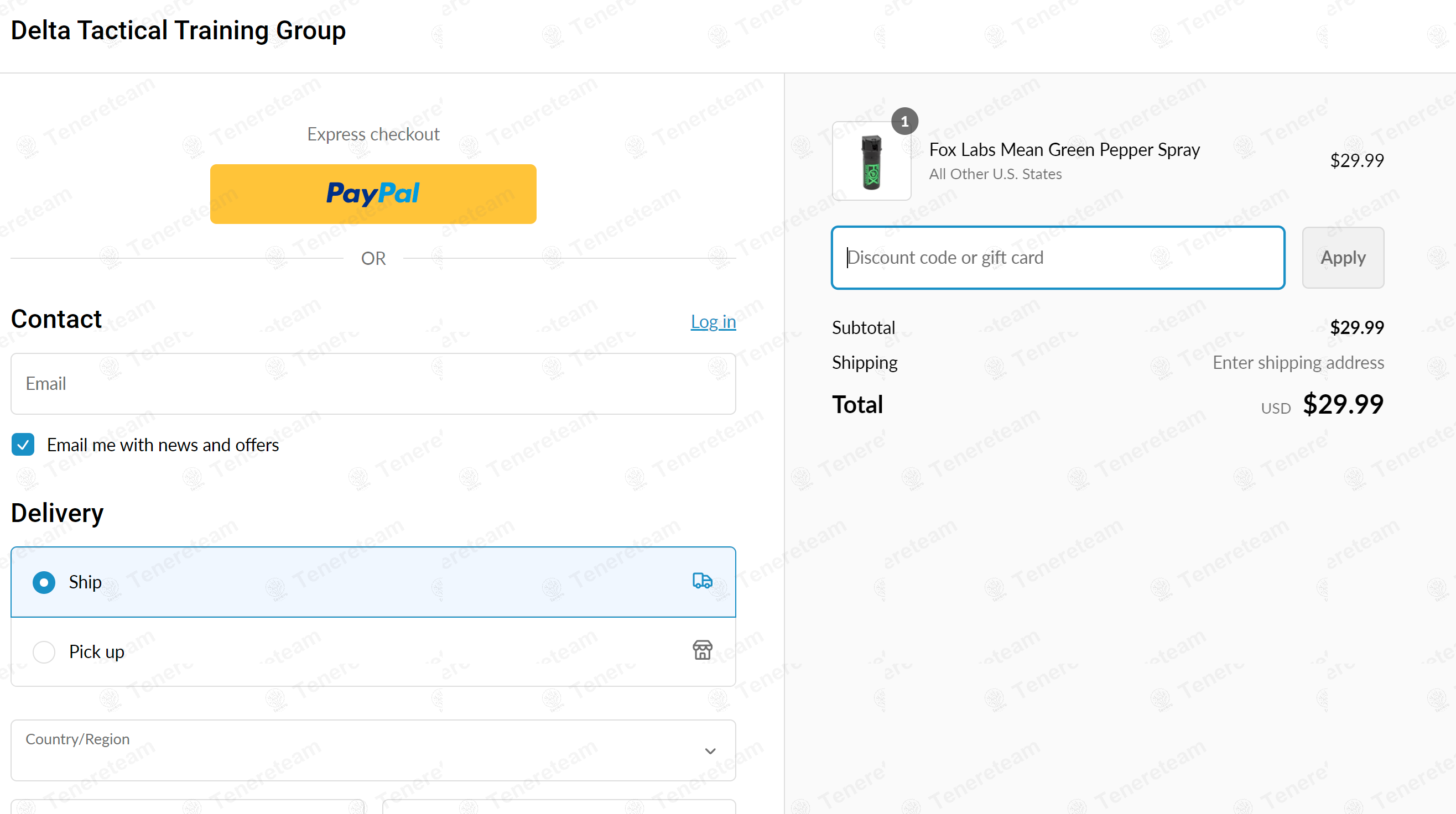
Task: Click the discount code or gift card field
Action: (1057, 258)
